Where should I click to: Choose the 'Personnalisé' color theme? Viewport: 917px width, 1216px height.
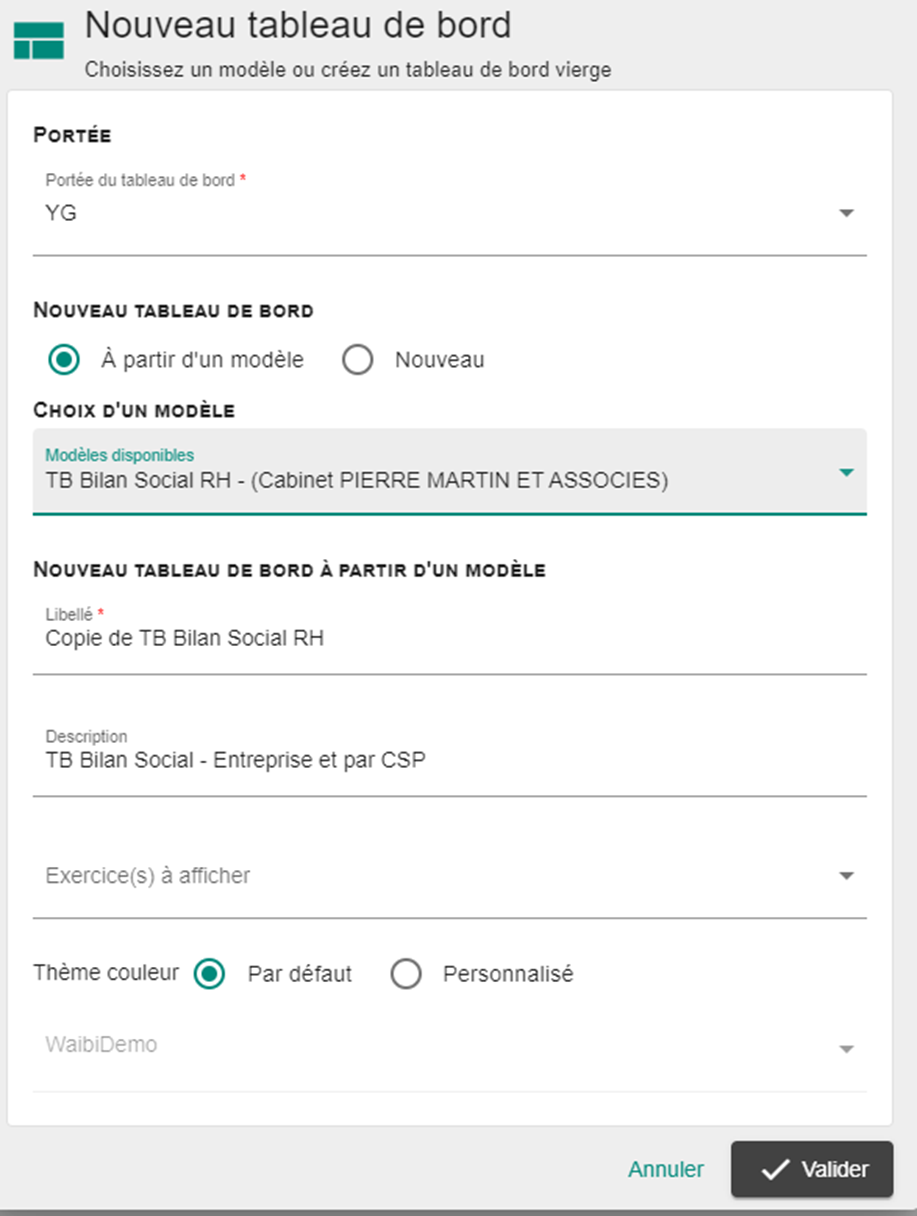tap(406, 973)
